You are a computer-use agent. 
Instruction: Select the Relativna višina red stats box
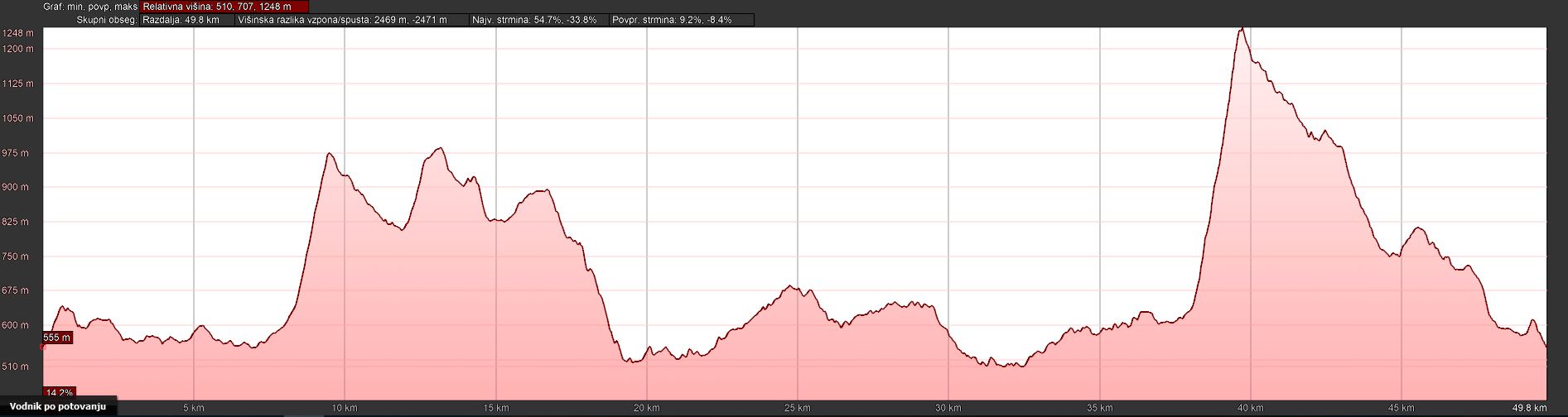224,7
